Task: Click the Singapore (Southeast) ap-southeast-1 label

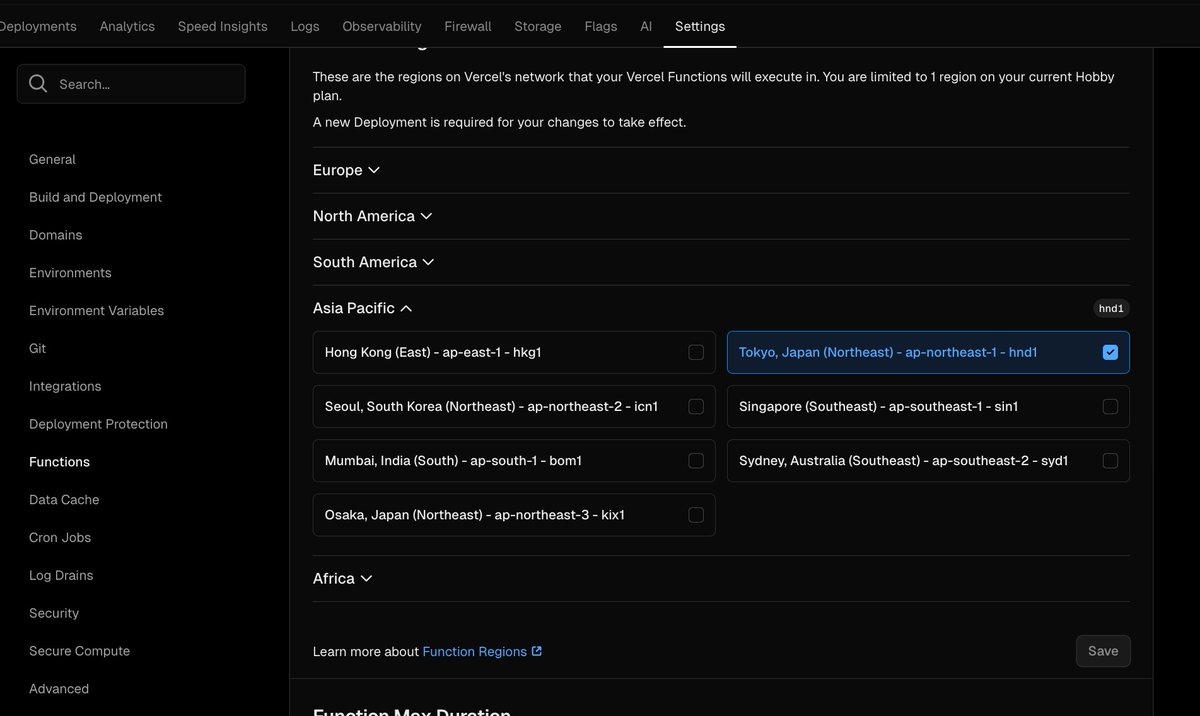Action: tap(879, 406)
